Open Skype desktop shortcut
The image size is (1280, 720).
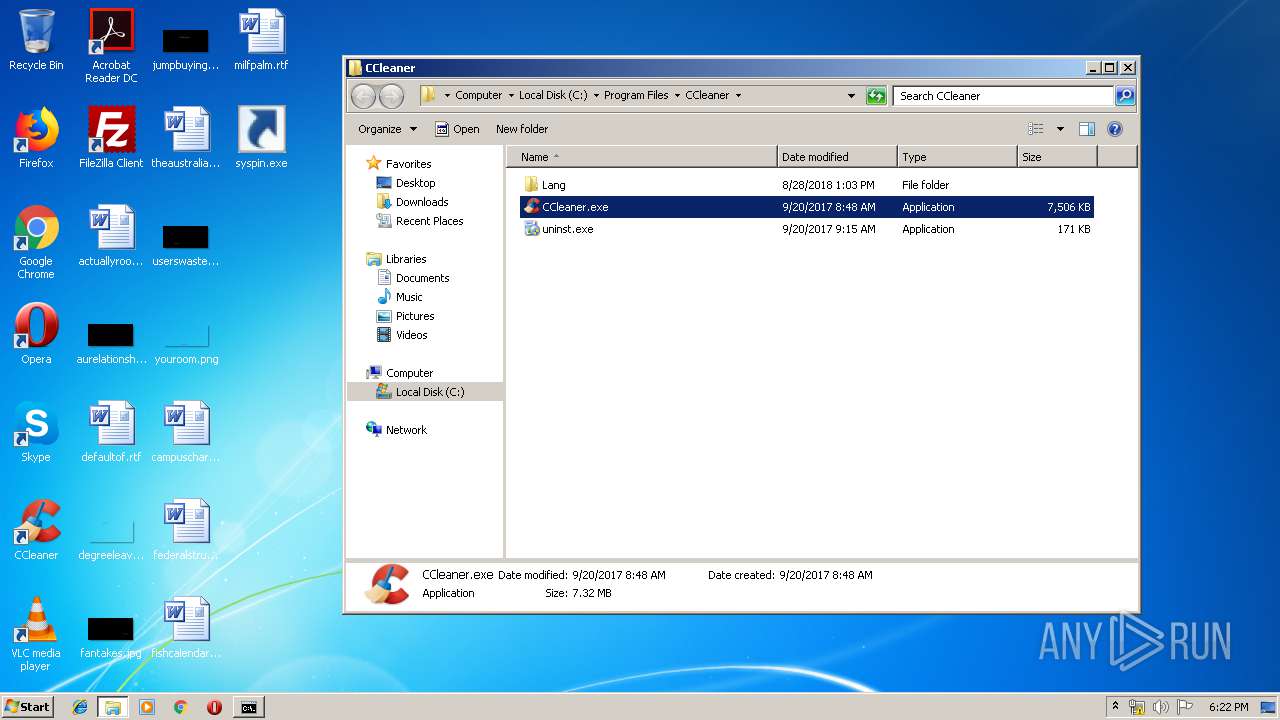[36, 431]
